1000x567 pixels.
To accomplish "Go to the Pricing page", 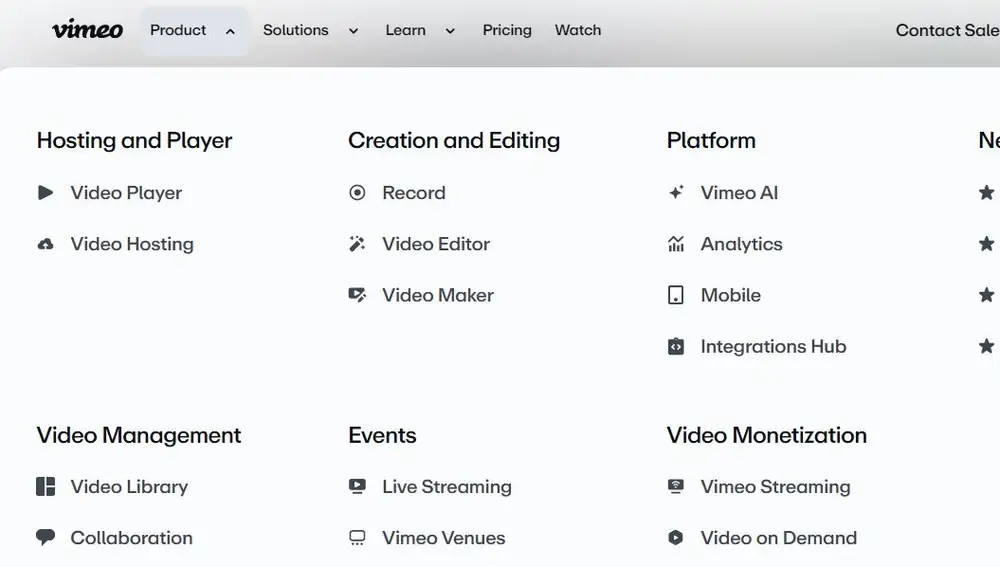I will [507, 30].
